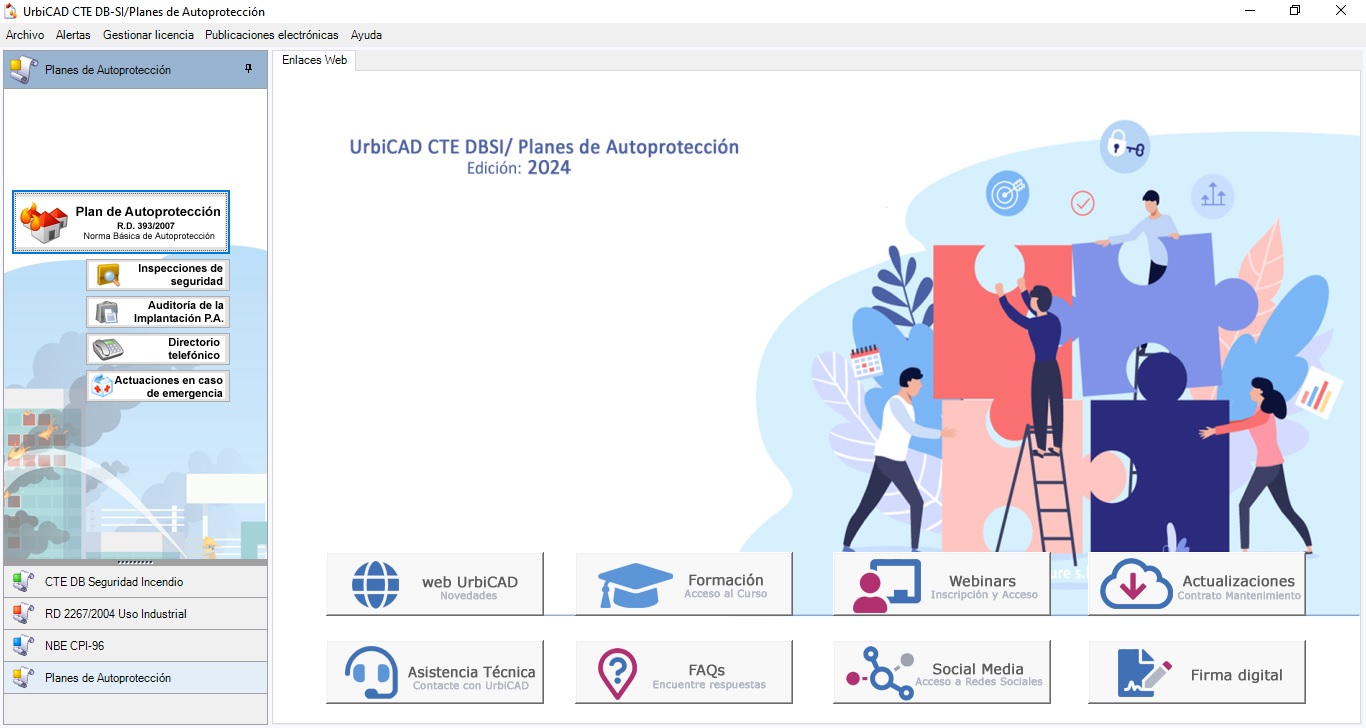Click the globe icon for web UrbiCAD

(x=376, y=585)
